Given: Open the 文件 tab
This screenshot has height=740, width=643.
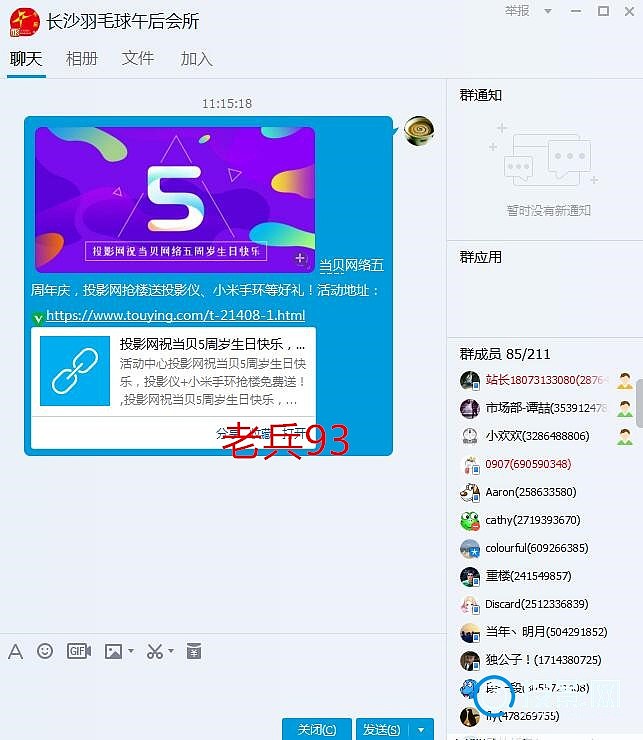Looking at the screenshot, I should [x=137, y=59].
